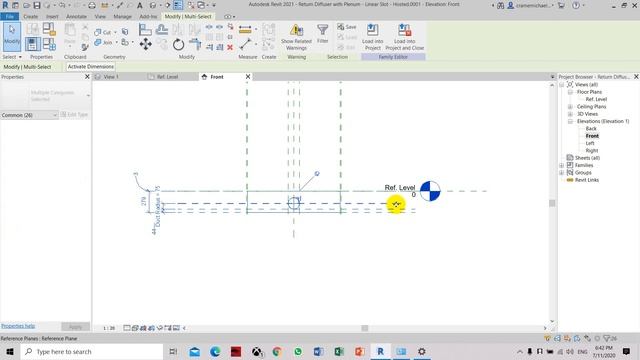This screenshot has width=640, height=360.
Task: Toggle Thin Lines in quick access toolbar
Action: point(178,5)
